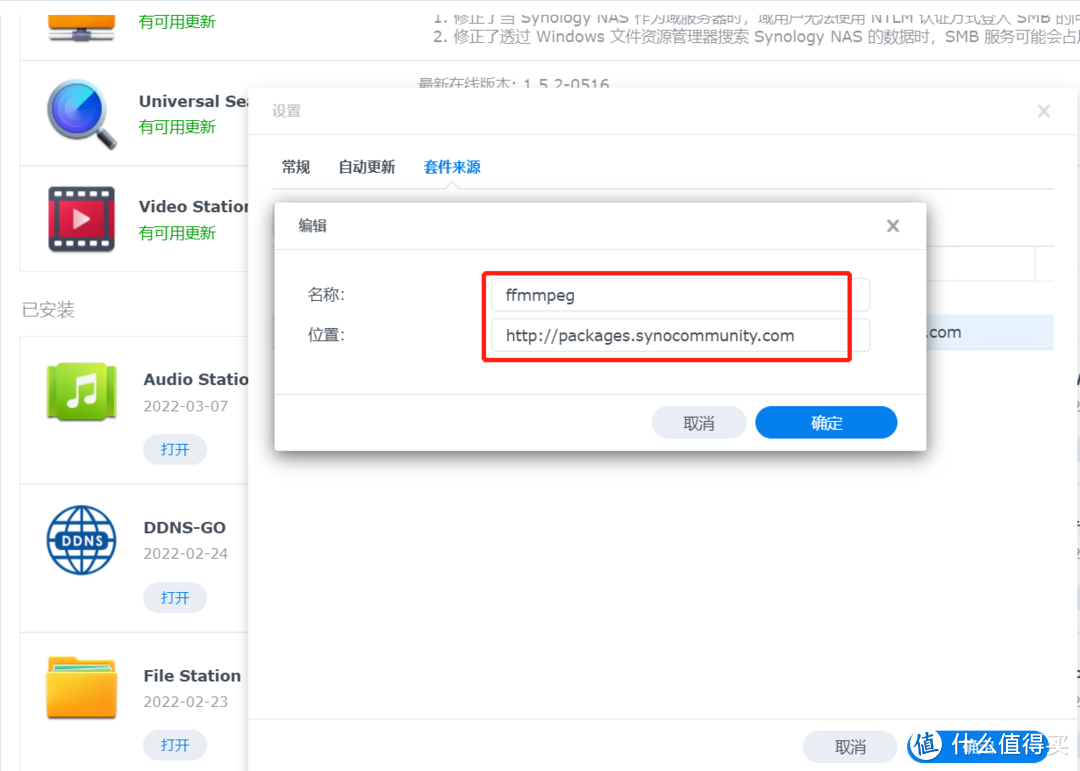
Task: Switch to the 自动更新 tab
Action: (x=366, y=167)
